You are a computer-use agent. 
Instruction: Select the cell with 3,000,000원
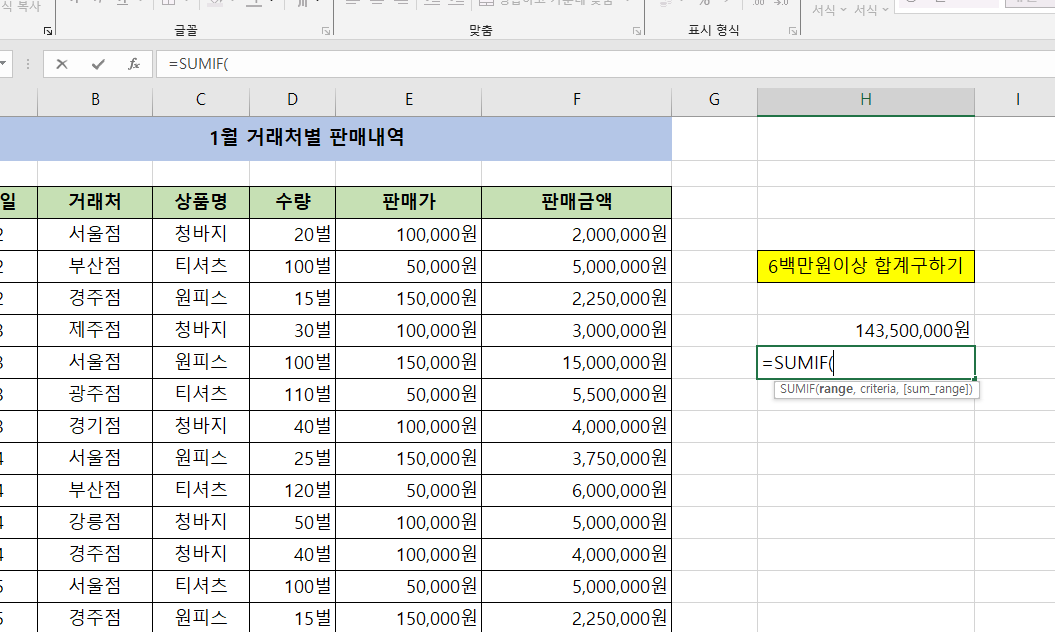[x=577, y=330]
